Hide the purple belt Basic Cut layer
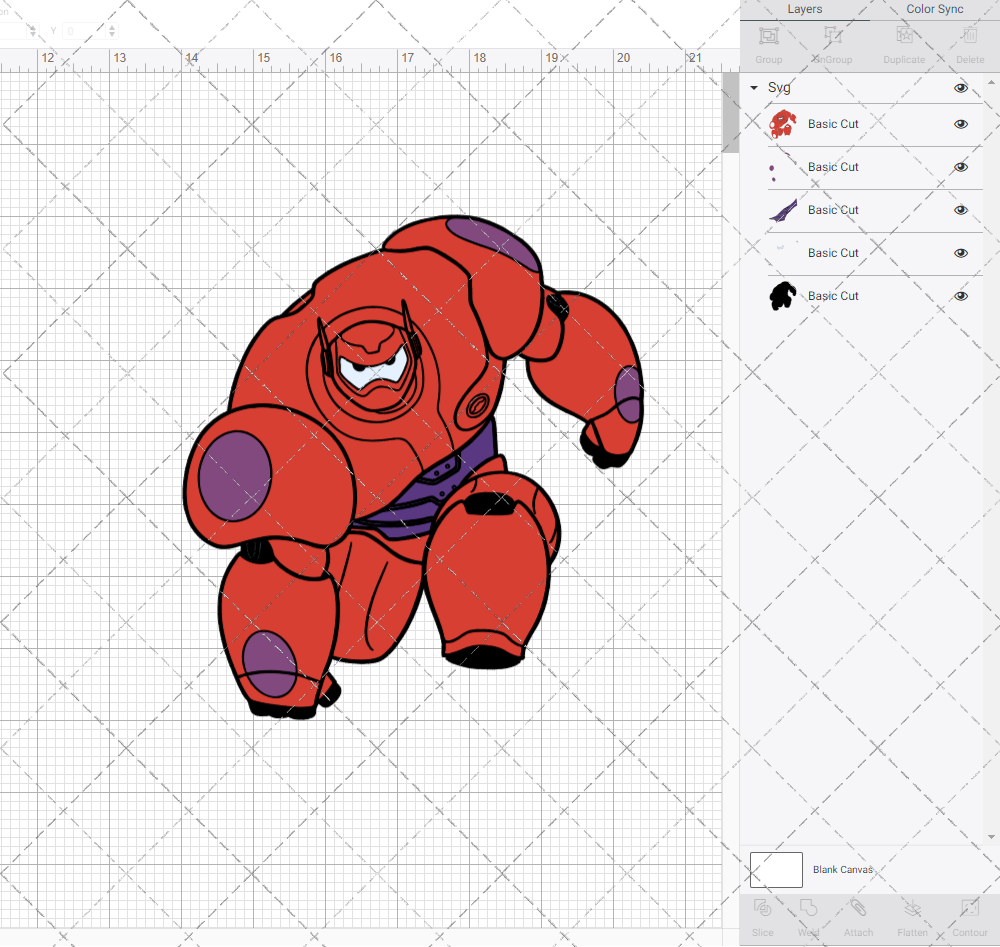 pyautogui.click(x=960, y=210)
